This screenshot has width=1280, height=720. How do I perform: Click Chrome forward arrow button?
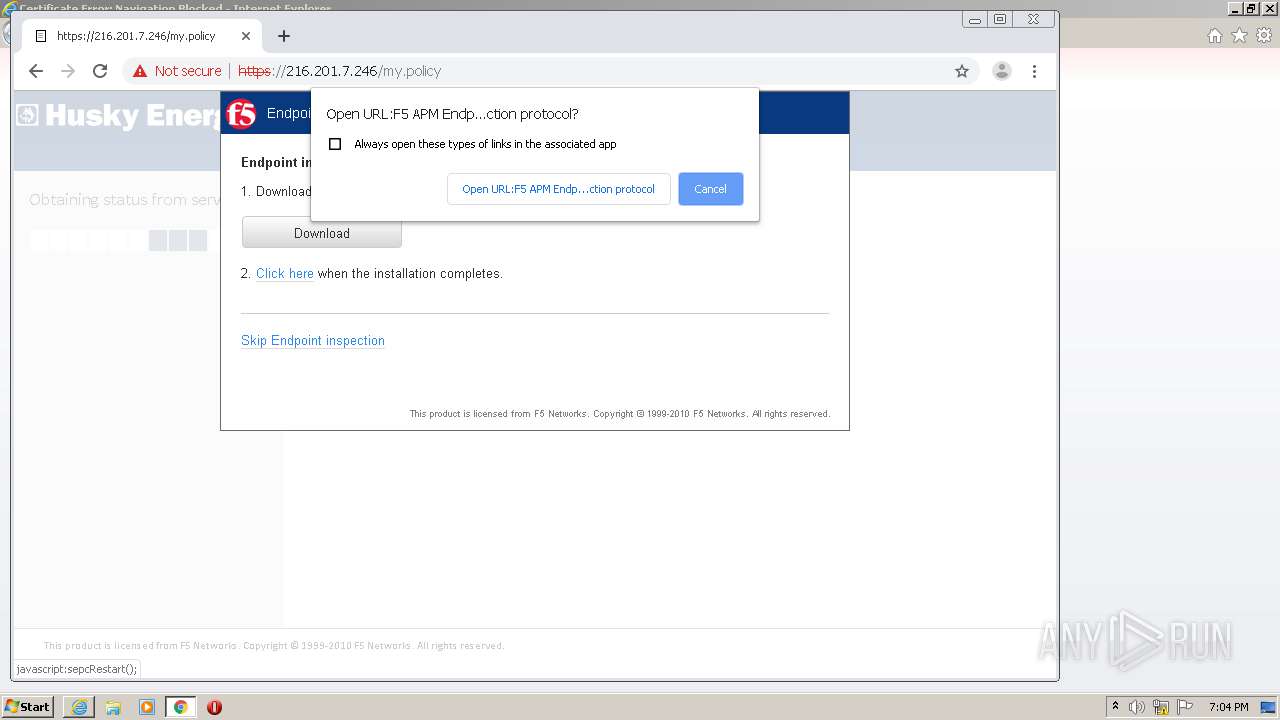[x=68, y=71]
